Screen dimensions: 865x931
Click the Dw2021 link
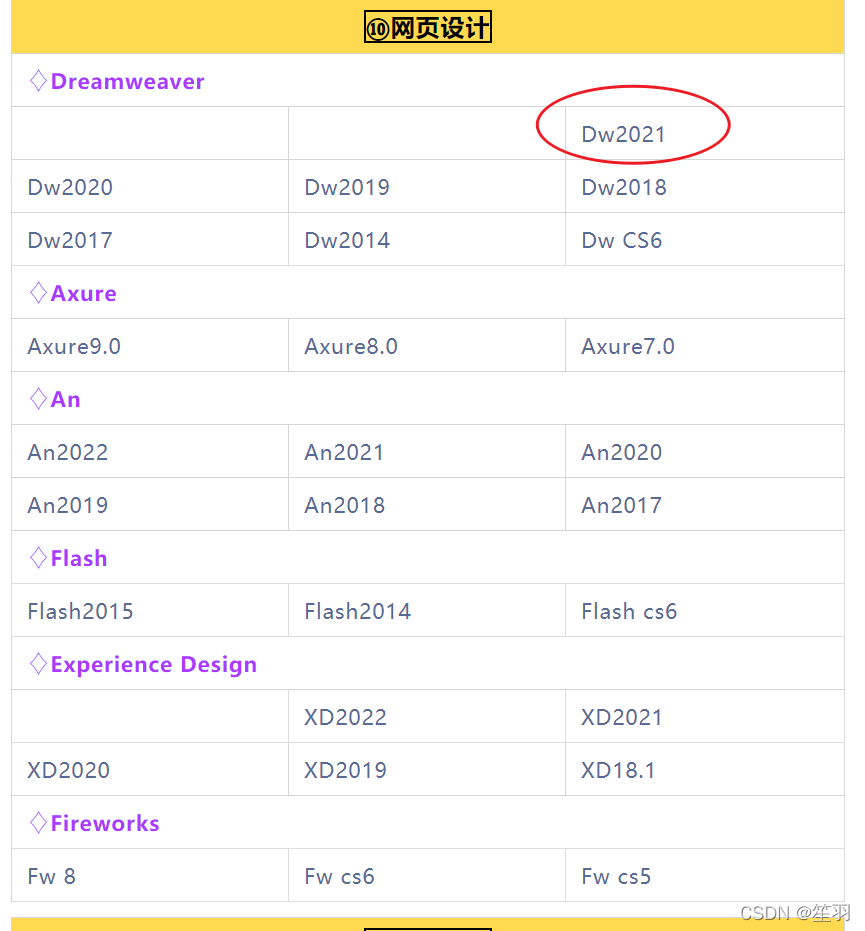pos(623,134)
